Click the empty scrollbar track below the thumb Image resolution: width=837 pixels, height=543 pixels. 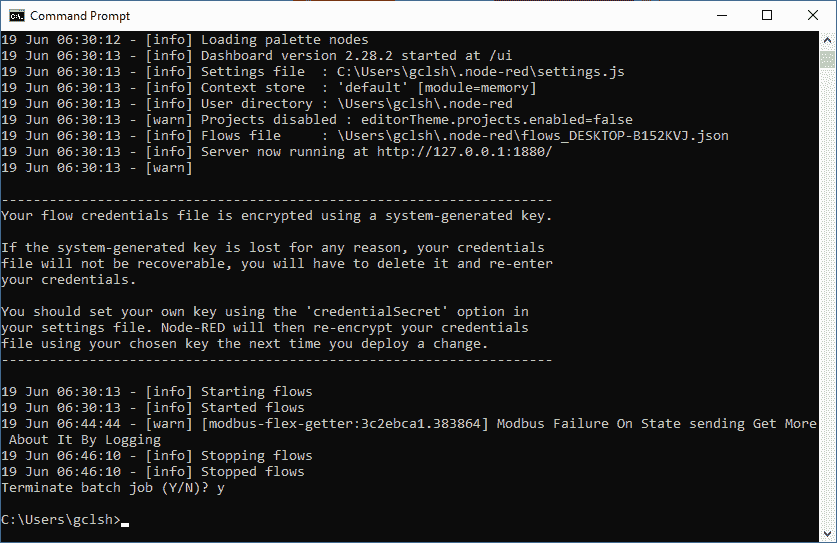click(827, 296)
